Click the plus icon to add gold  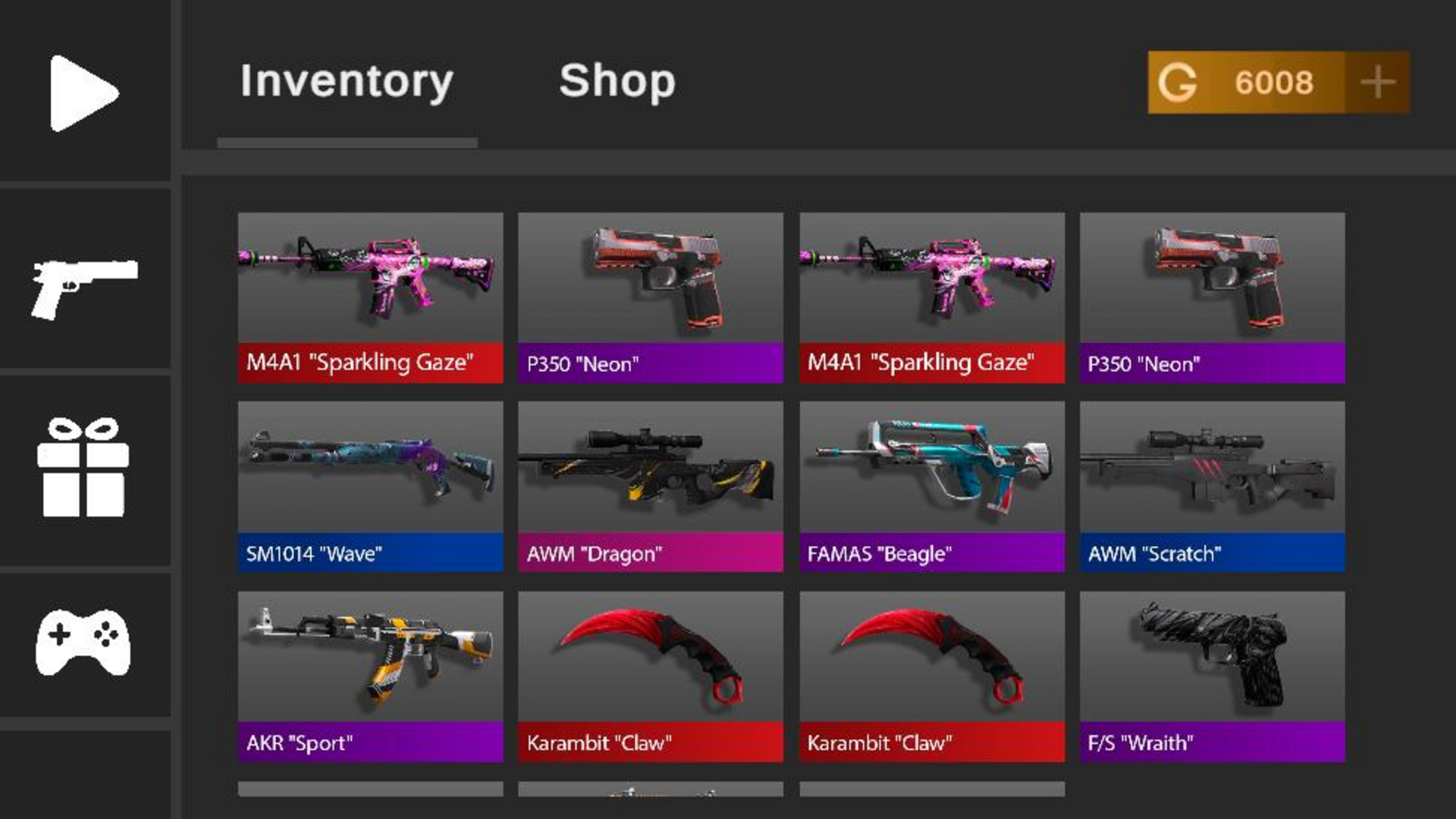(x=1377, y=82)
